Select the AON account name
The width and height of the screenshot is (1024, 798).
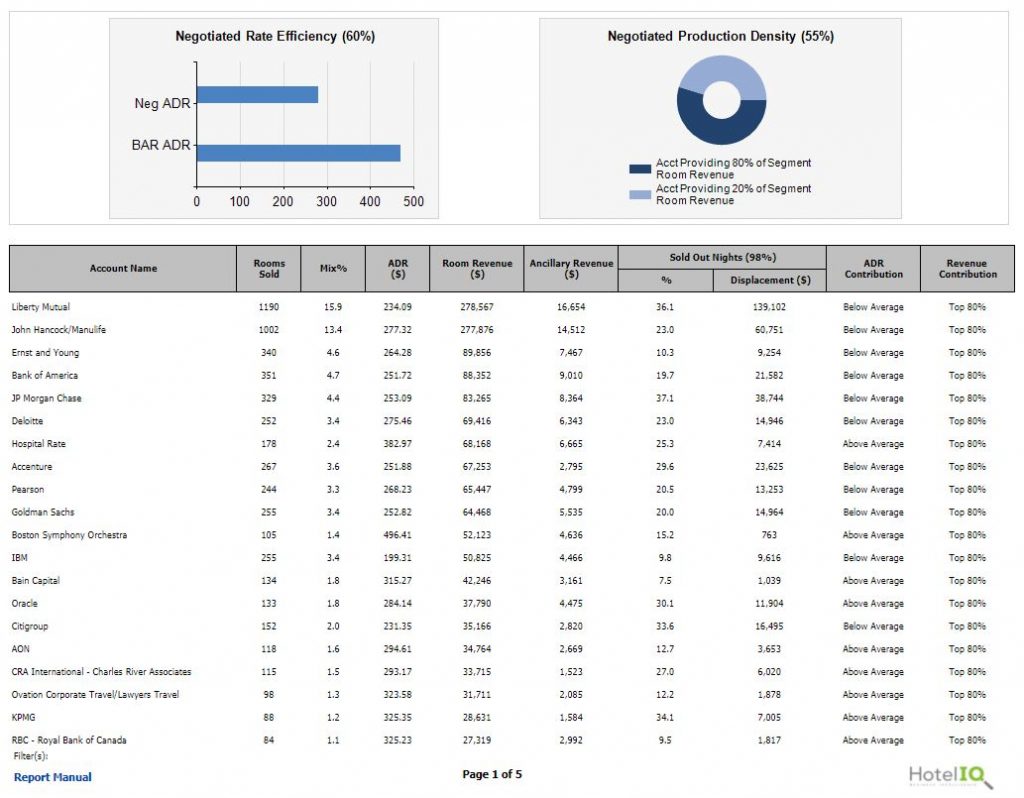click(20, 649)
